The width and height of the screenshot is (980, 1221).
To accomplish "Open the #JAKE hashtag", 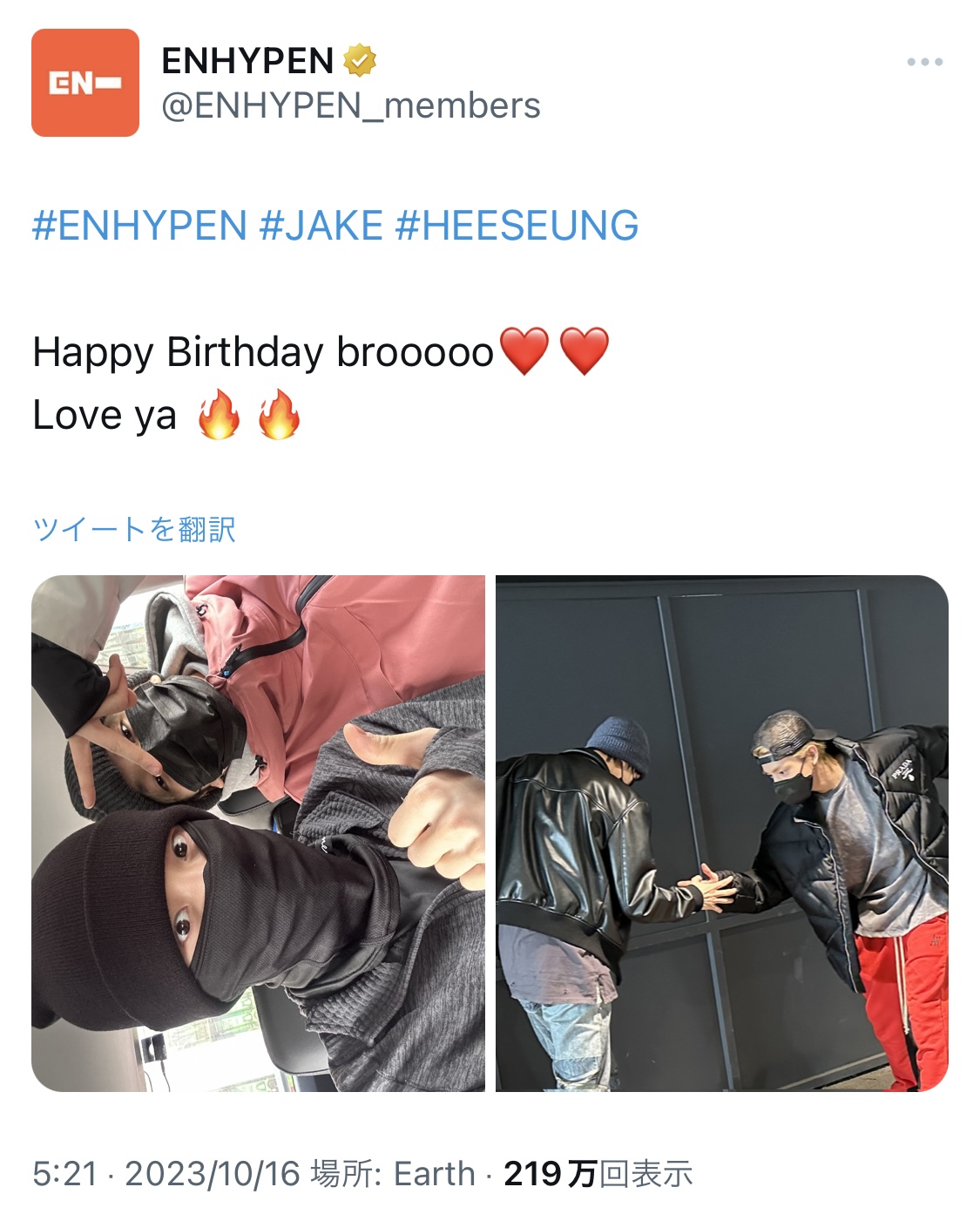I will (x=321, y=226).
